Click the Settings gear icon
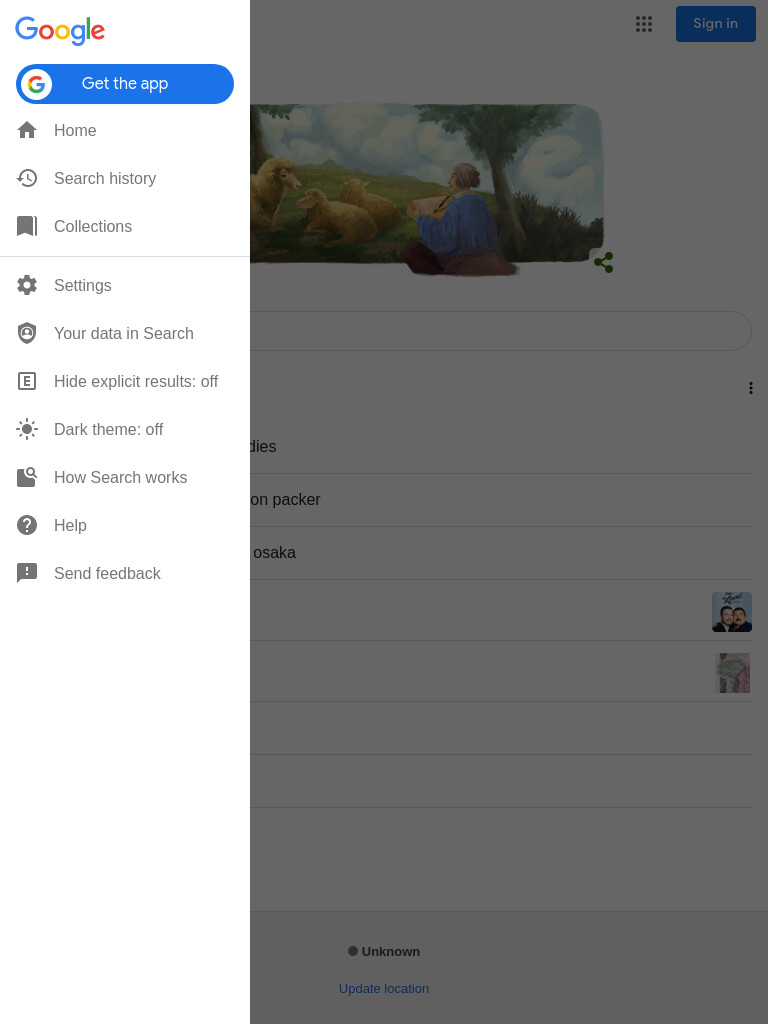The width and height of the screenshot is (768, 1024). pos(27,285)
